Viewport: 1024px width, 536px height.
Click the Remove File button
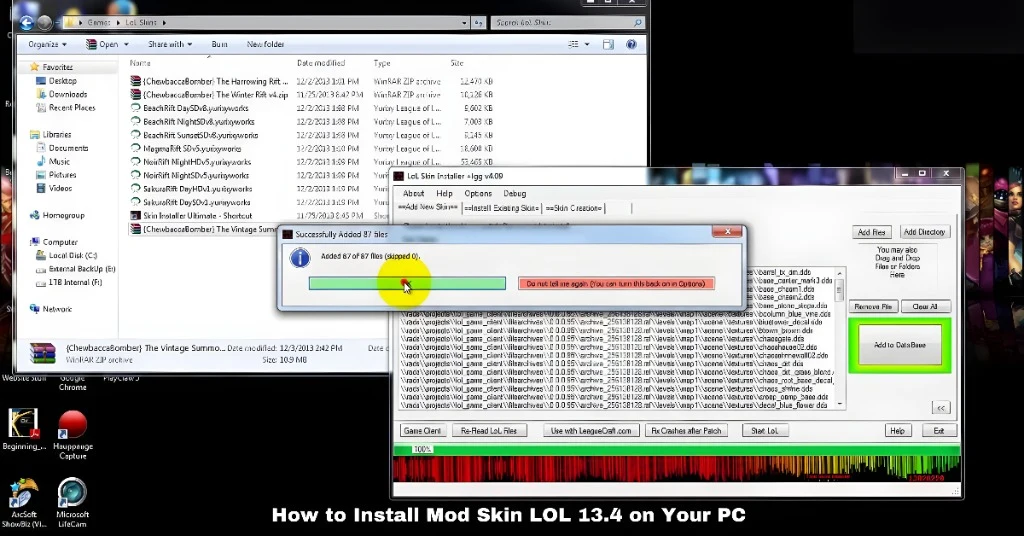point(873,306)
